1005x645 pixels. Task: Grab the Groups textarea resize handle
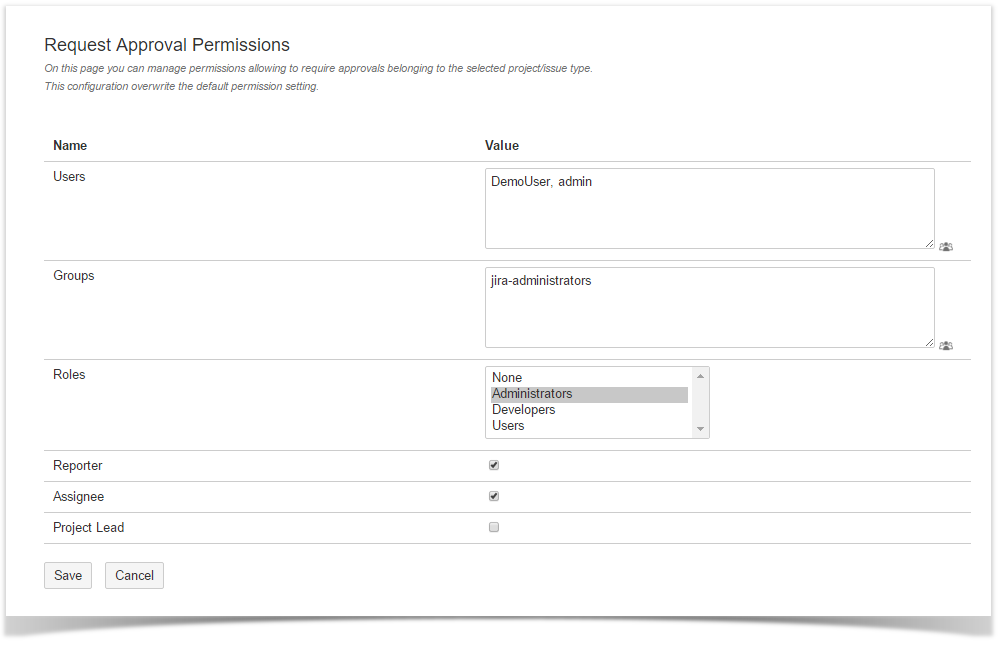pos(929,342)
